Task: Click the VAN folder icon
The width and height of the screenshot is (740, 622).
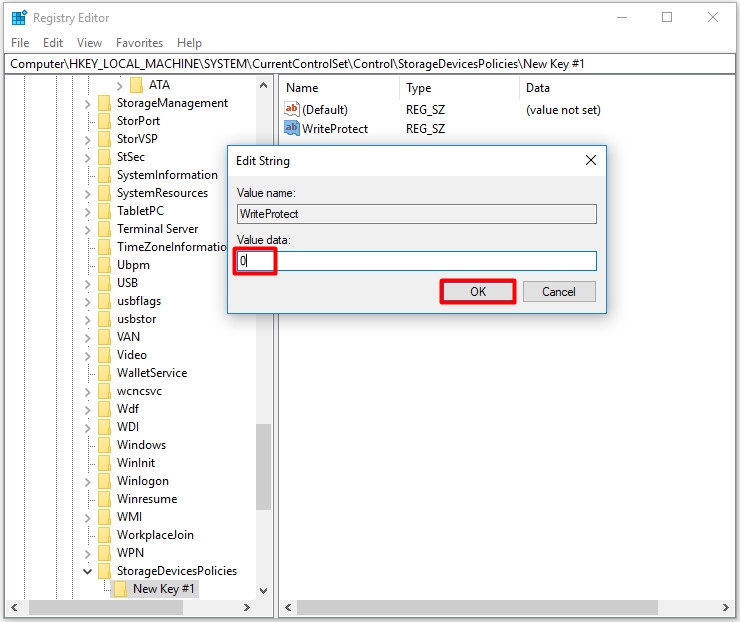Action: click(104, 336)
